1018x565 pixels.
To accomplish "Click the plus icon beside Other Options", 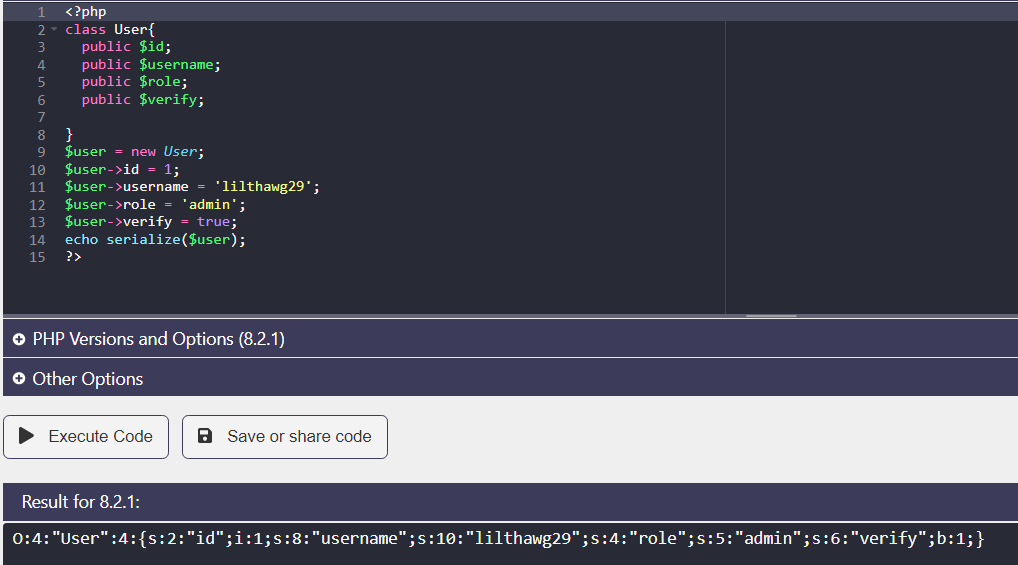I will [x=18, y=379].
